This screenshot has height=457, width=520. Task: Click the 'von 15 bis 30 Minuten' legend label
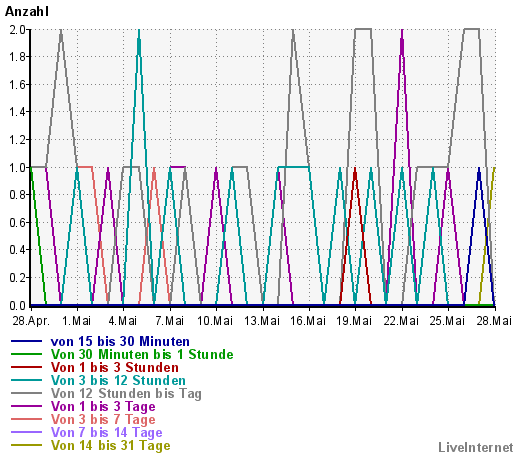[120, 342]
